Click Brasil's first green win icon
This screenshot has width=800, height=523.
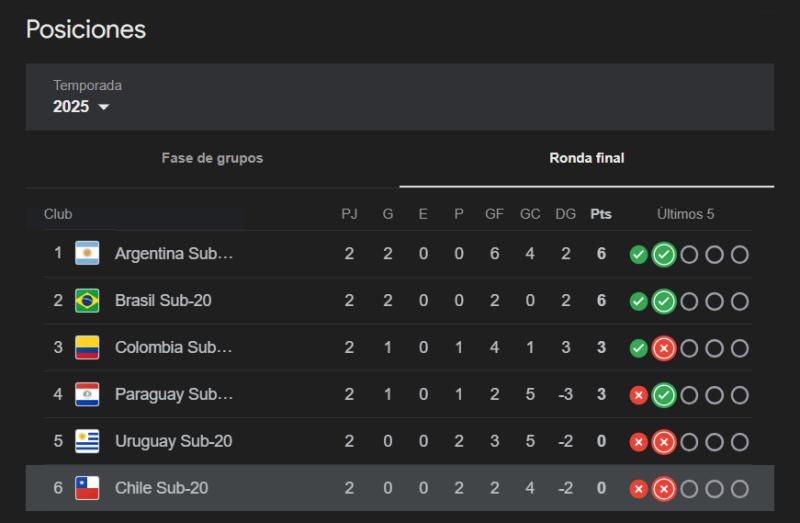pos(638,301)
